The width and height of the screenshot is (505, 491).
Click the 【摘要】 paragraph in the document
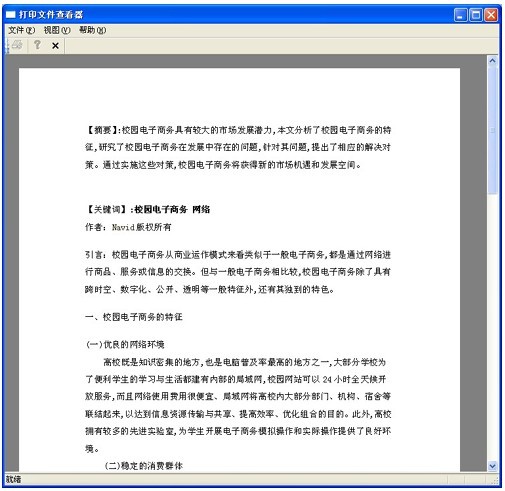point(238,147)
